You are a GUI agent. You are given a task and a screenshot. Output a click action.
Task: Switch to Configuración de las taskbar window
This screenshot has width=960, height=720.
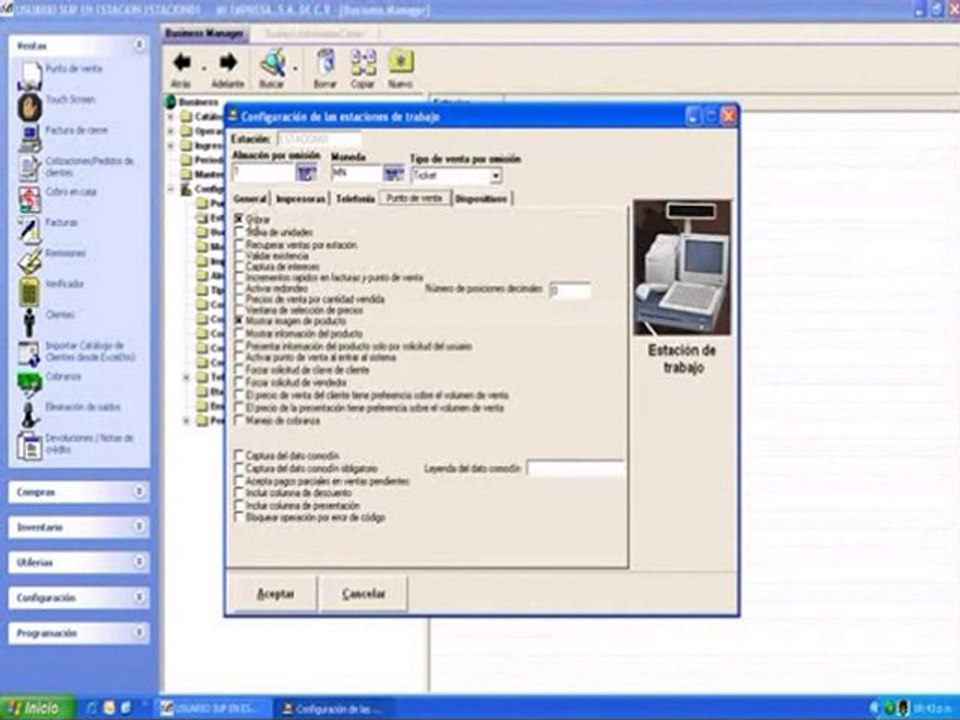pyautogui.click(x=334, y=709)
